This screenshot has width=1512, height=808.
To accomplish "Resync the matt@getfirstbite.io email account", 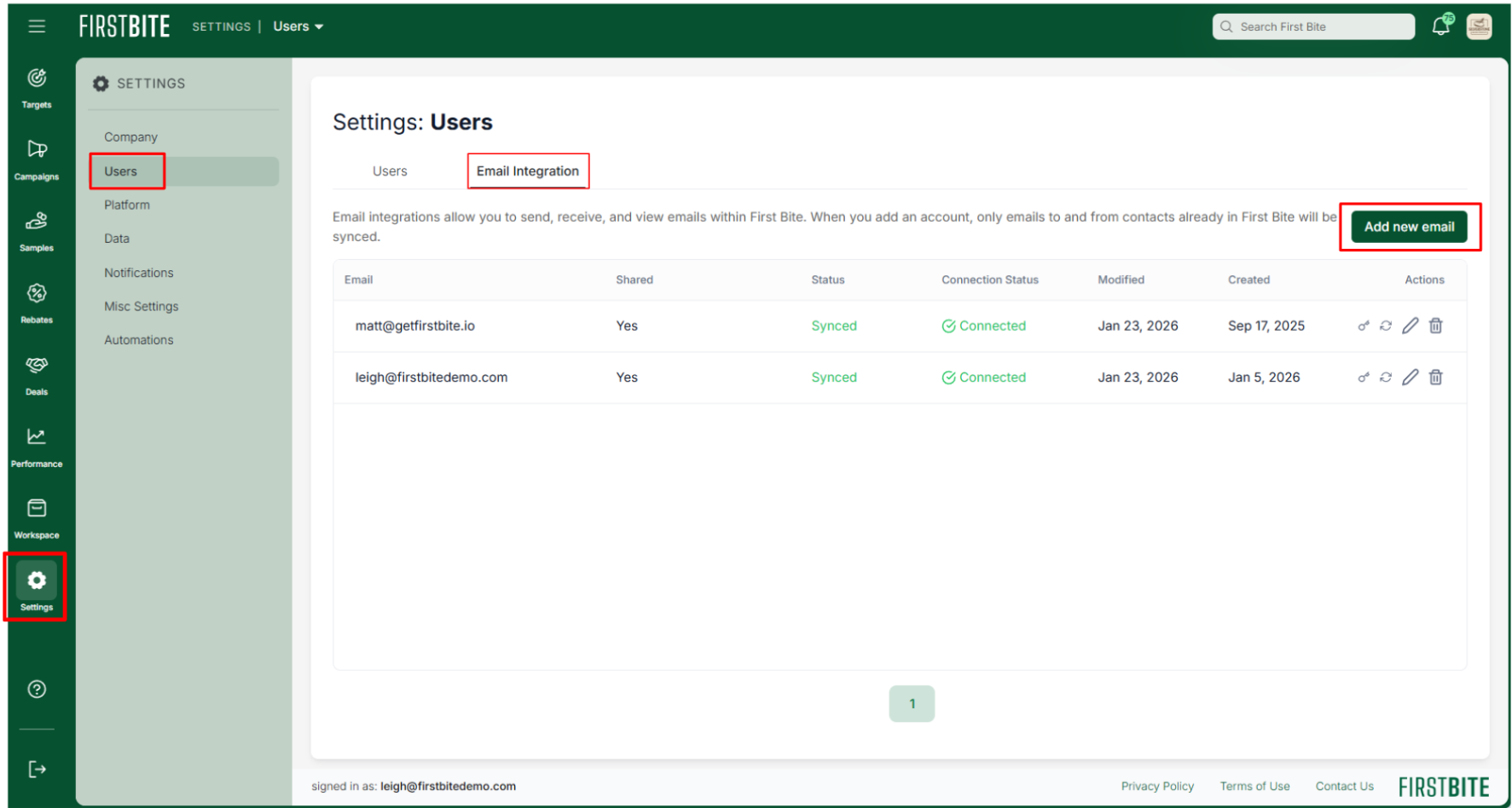I will click(1386, 326).
